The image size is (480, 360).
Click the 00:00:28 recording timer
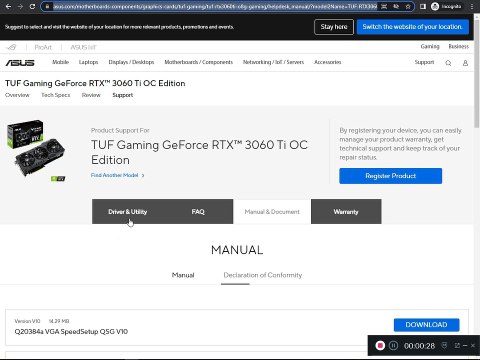click(419, 346)
